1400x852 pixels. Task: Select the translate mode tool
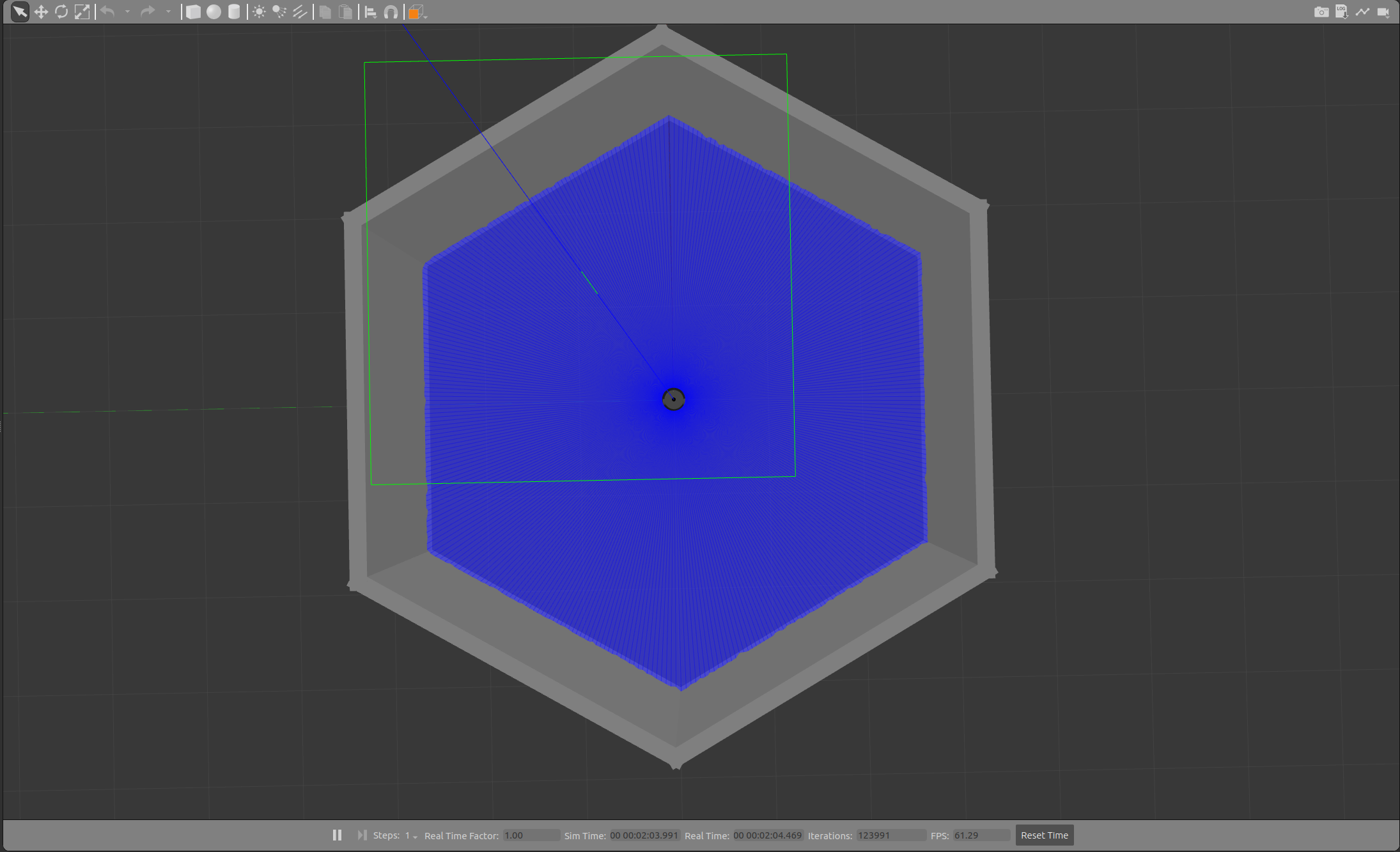[x=41, y=11]
